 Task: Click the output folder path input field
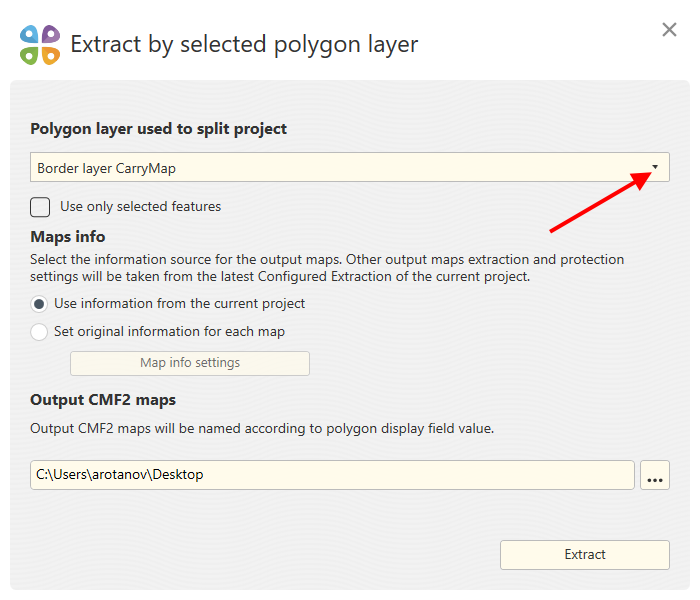332,475
